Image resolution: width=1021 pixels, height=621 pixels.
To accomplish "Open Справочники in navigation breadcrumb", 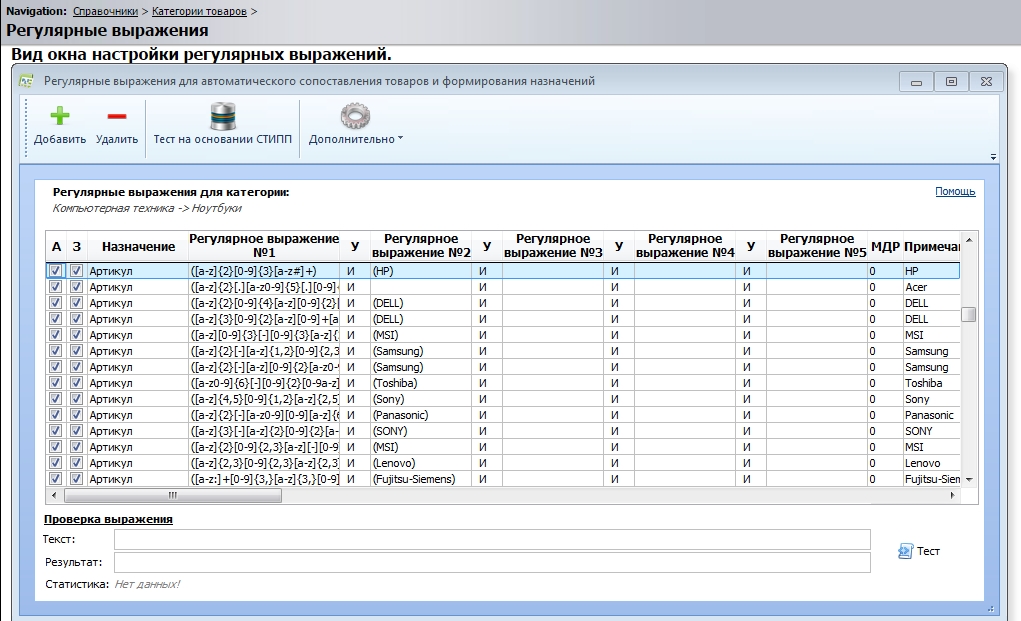I will (x=105, y=11).
